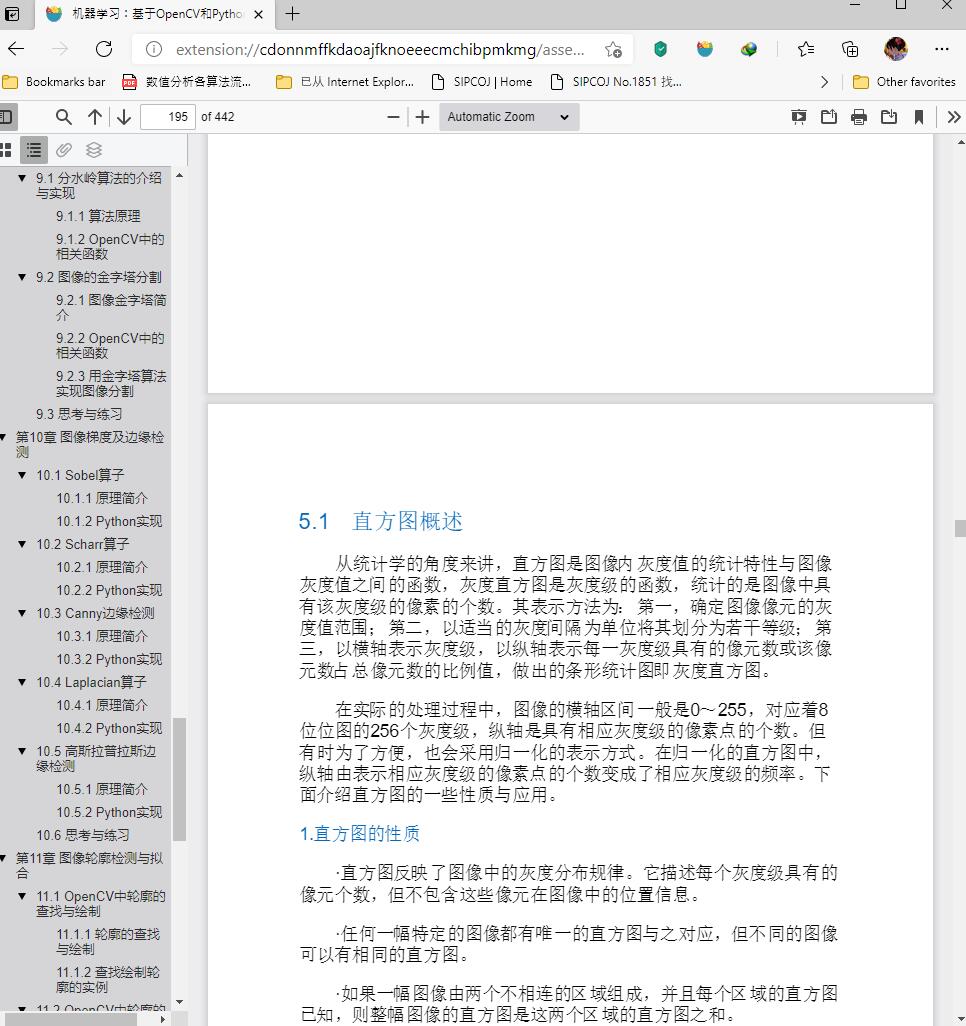
Task: Open browser Settings and more menu
Action: (942, 49)
